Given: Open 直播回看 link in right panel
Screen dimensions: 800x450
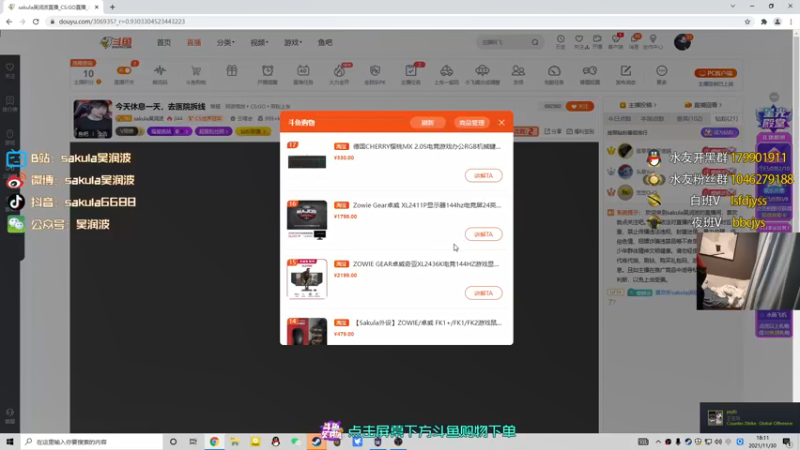Looking at the screenshot, I should (x=703, y=105).
